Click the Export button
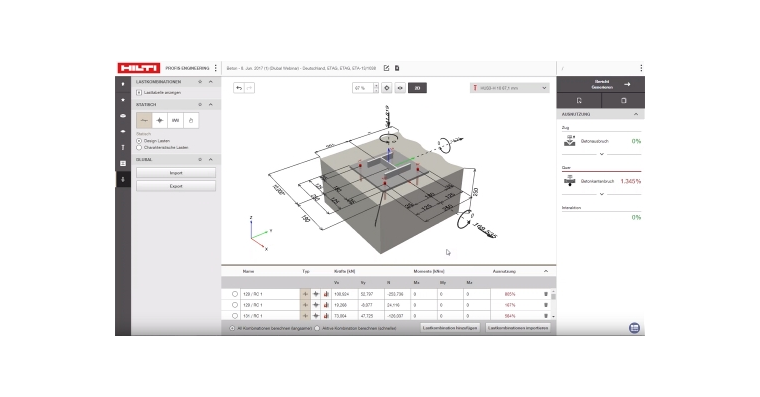 pos(176,186)
